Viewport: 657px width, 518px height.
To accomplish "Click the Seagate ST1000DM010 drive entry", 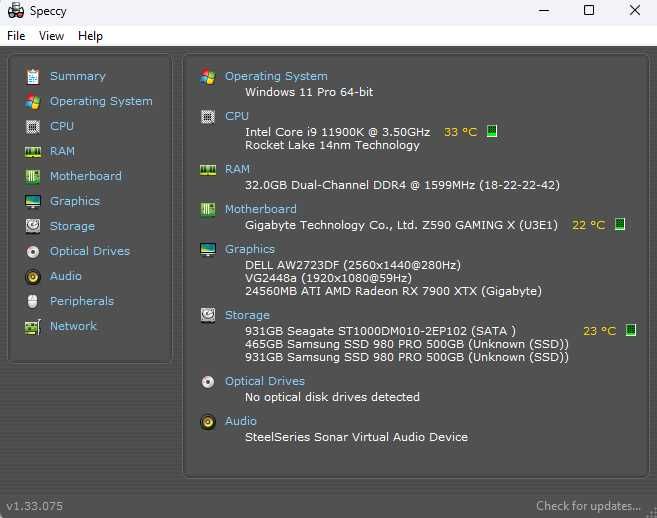I will coord(380,331).
